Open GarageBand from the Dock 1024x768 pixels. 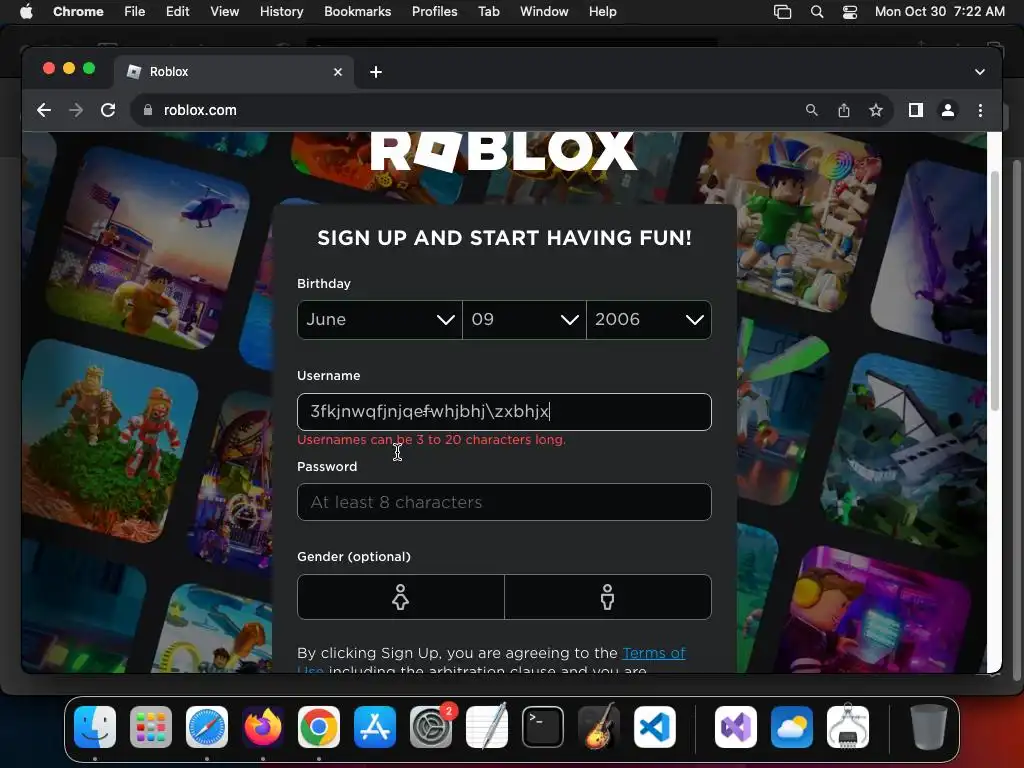[x=599, y=727]
